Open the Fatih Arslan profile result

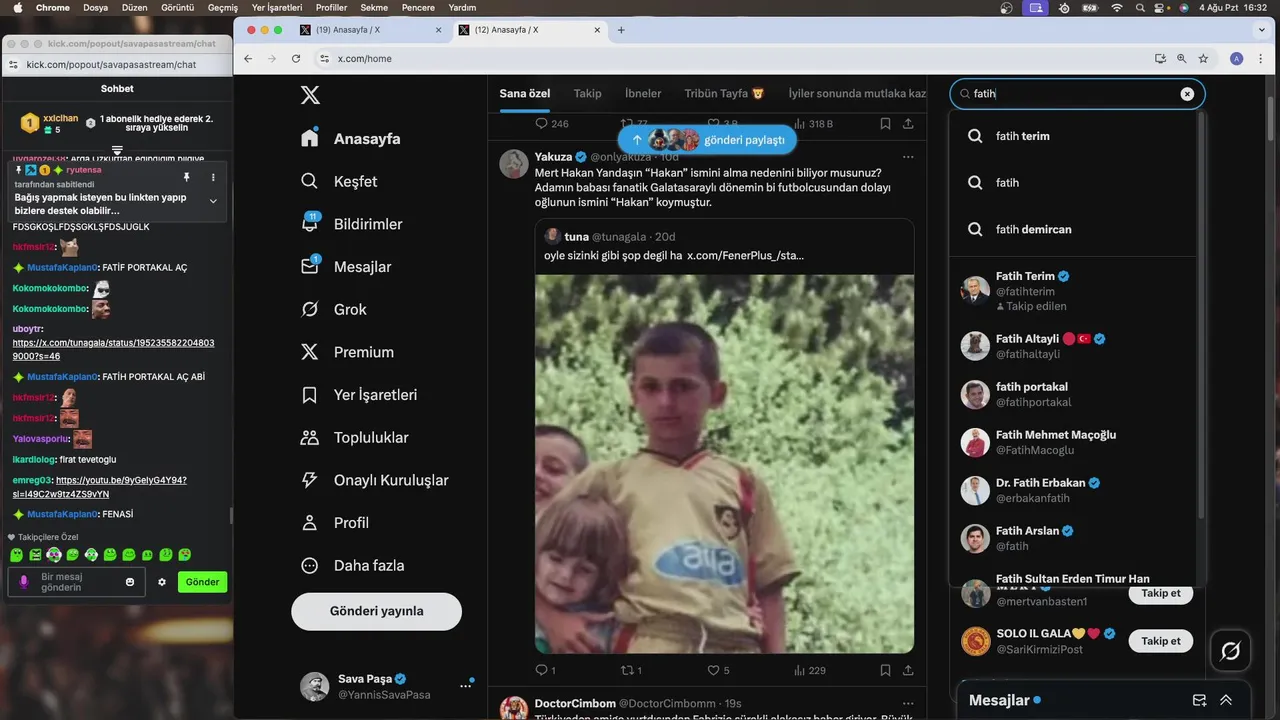pos(1072,538)
